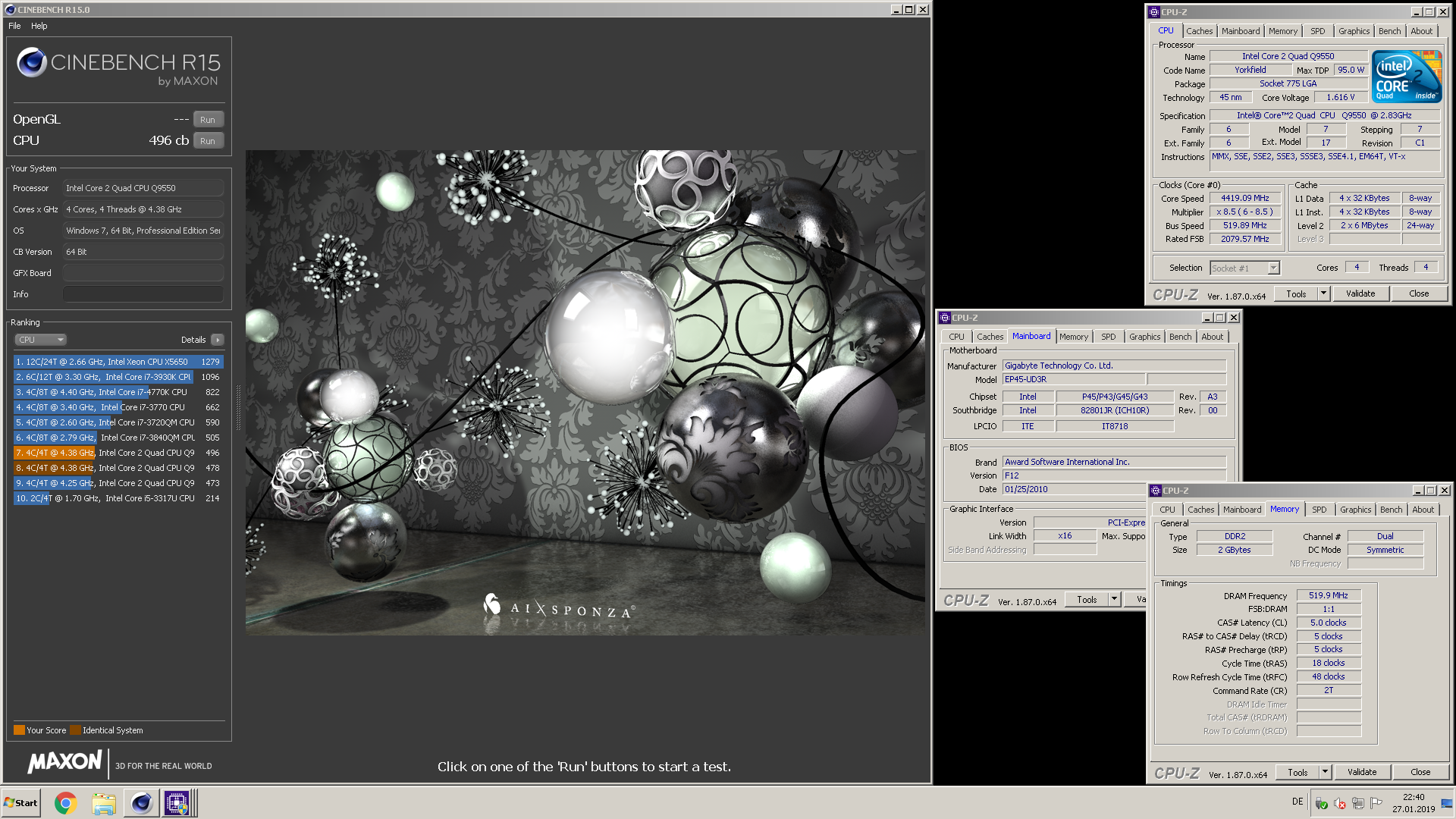Select Bench tab in Mainboard CPU-Z window
The width and height of the screenshot is (1456, 819).
click(x=1180, y=337)
